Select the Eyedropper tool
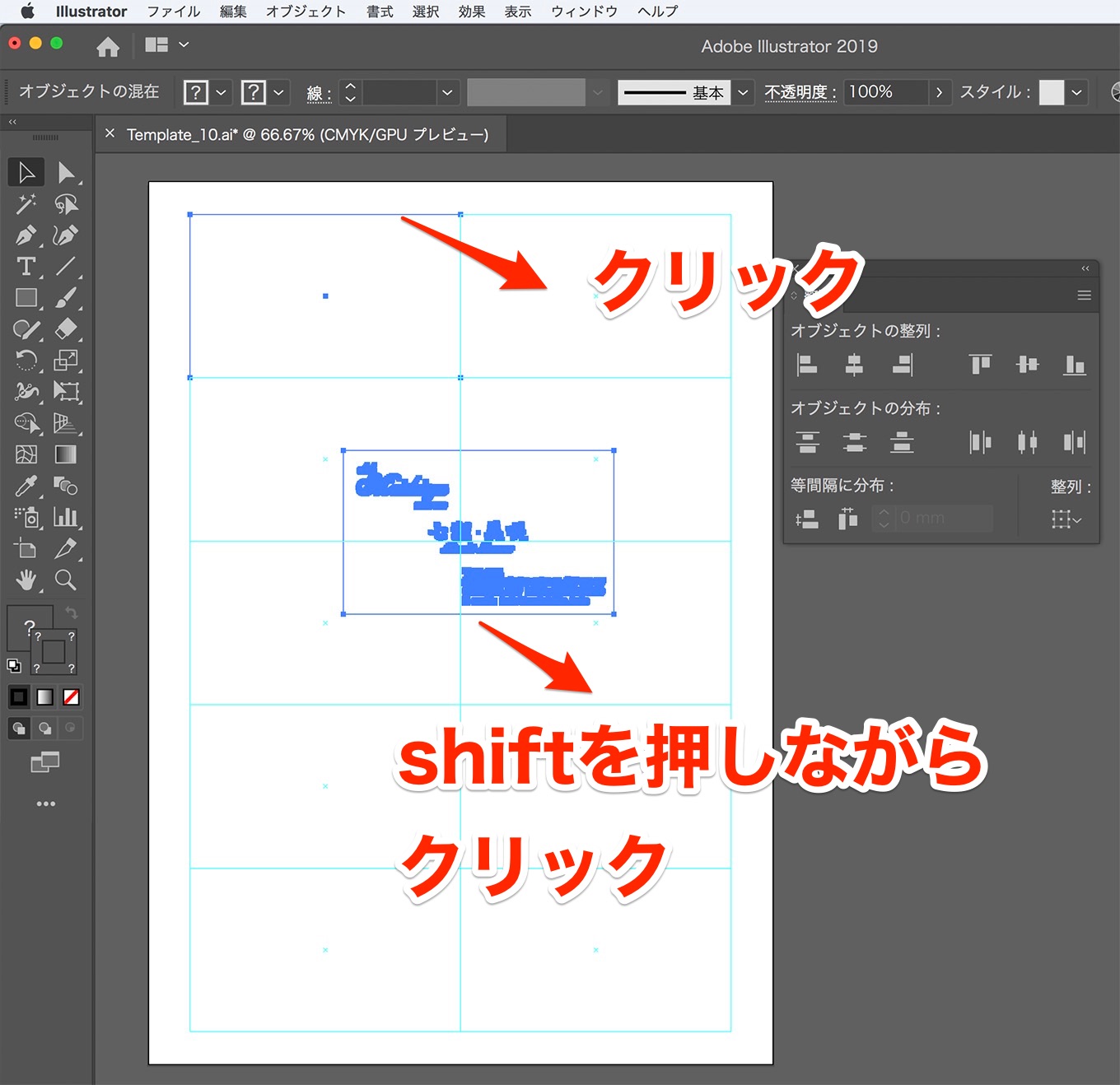This screenshot has height=1085, width=1120. (26, 486)
